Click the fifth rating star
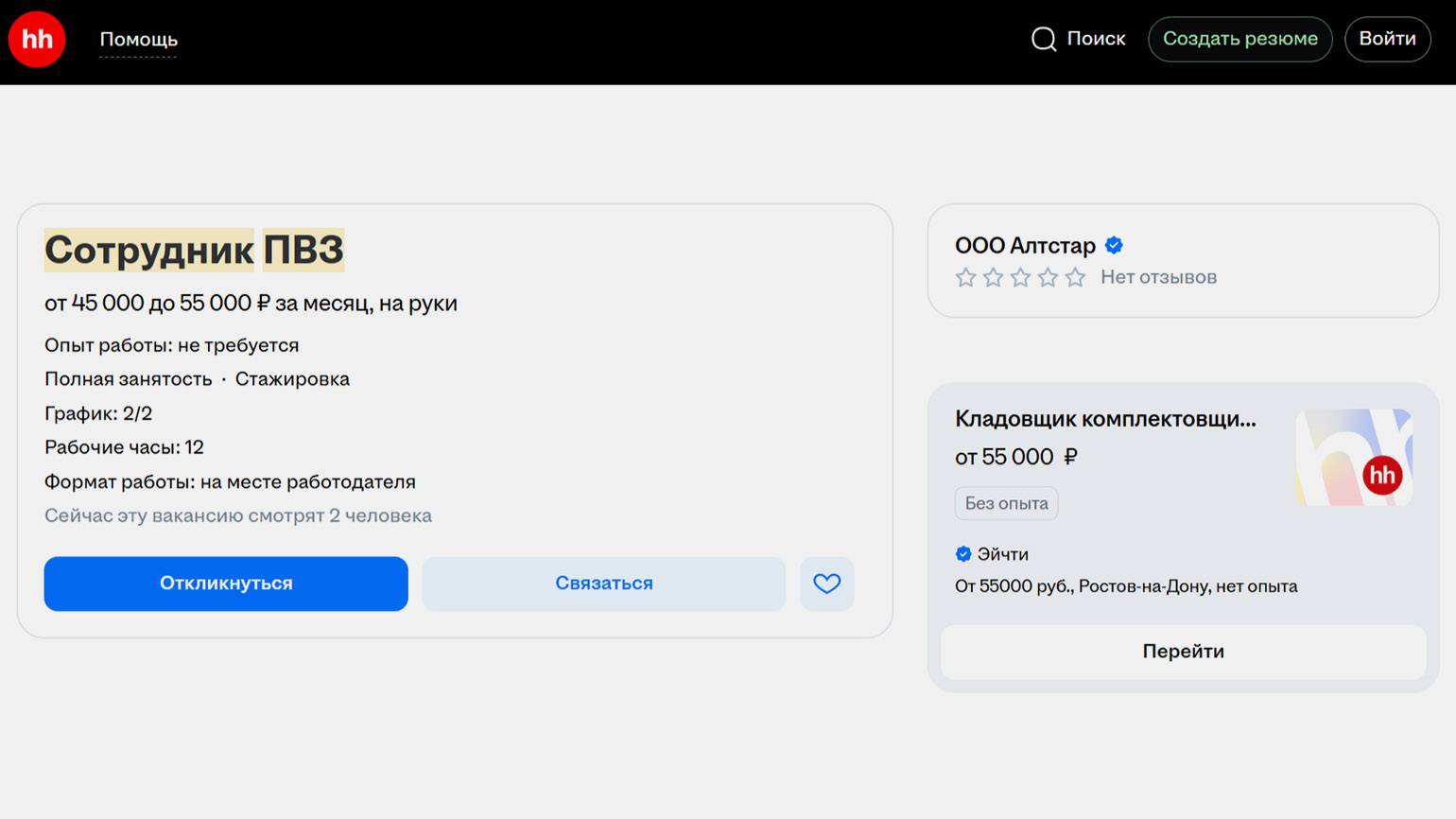Viewport: 1456px width, 819px height. coord(1075,277)
